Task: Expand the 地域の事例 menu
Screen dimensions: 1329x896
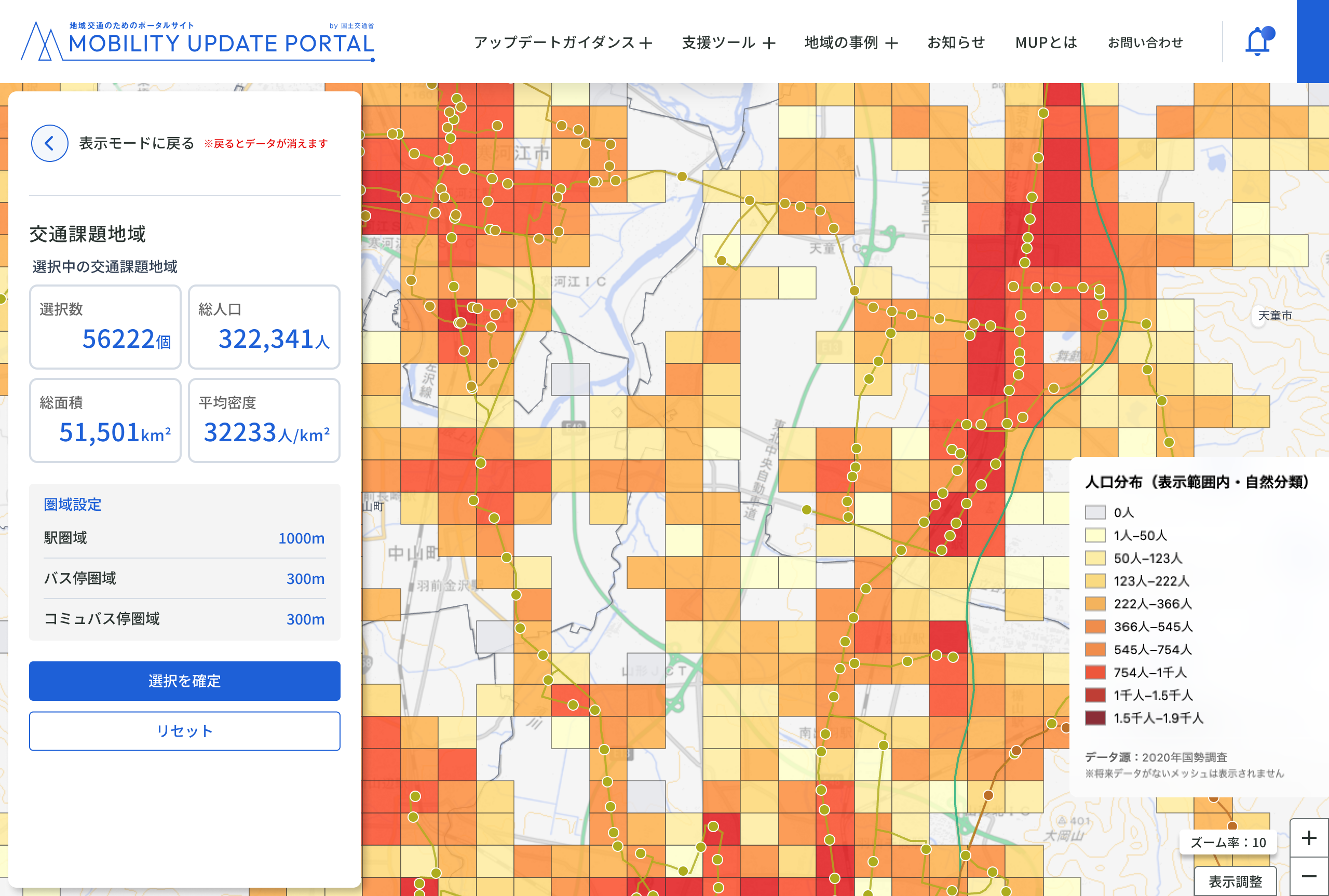Action: 851,43
